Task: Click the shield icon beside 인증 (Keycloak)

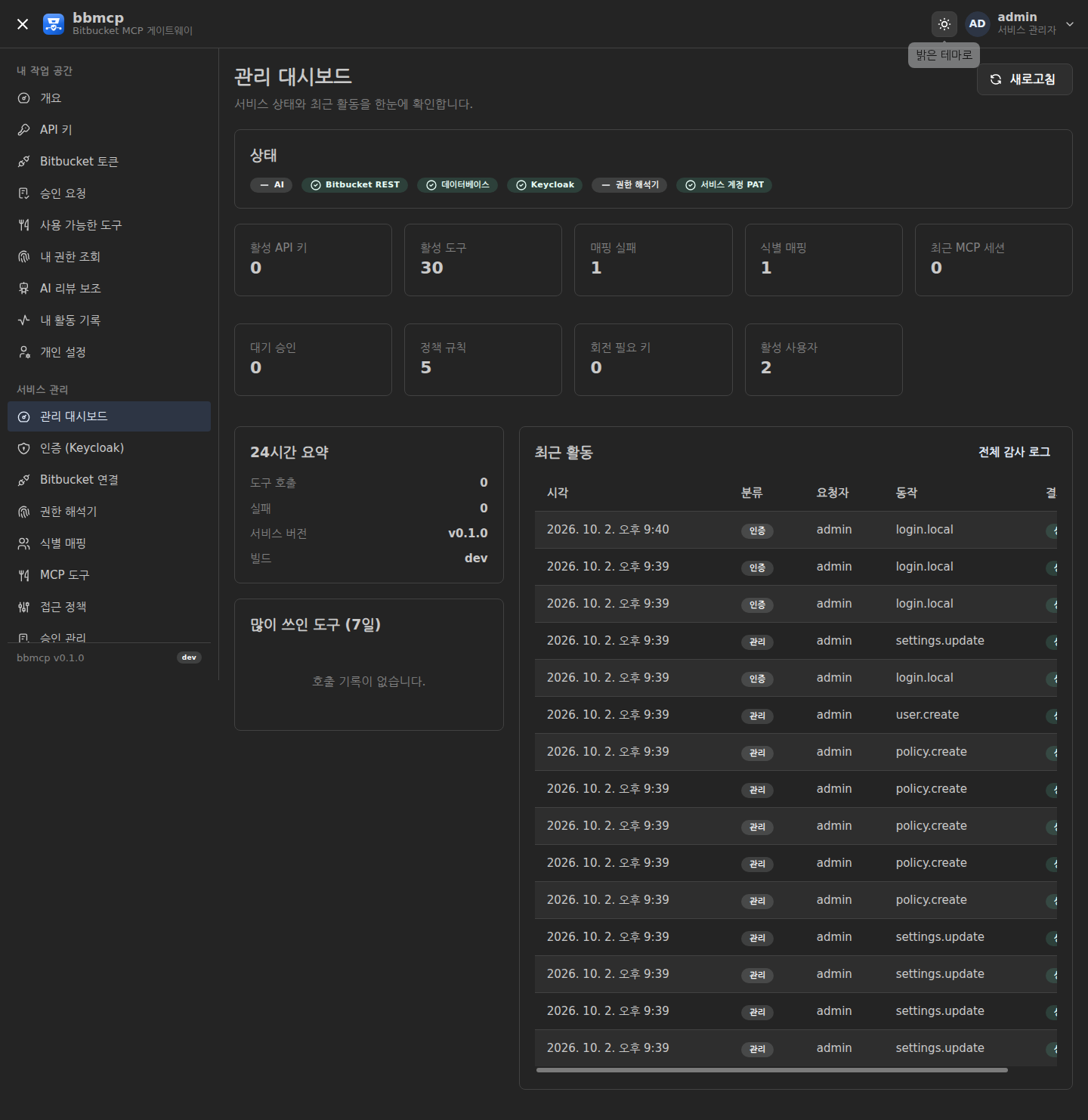Action: coord(24,448)
